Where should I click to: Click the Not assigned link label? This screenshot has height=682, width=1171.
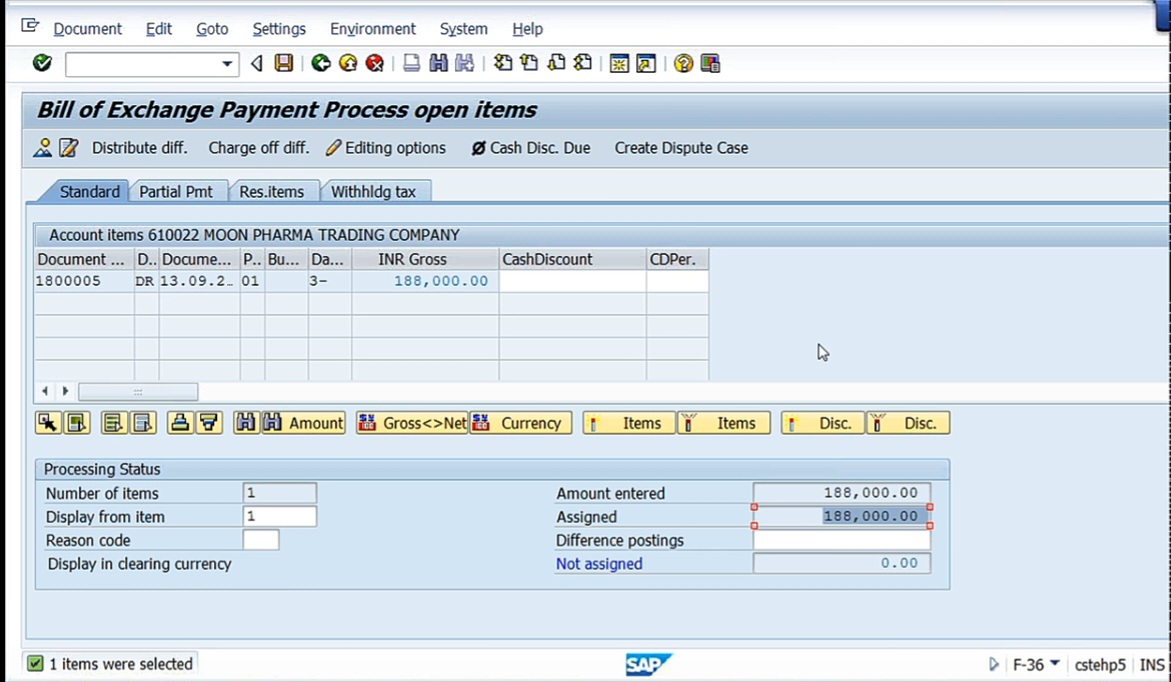click(x=599, y=564)
